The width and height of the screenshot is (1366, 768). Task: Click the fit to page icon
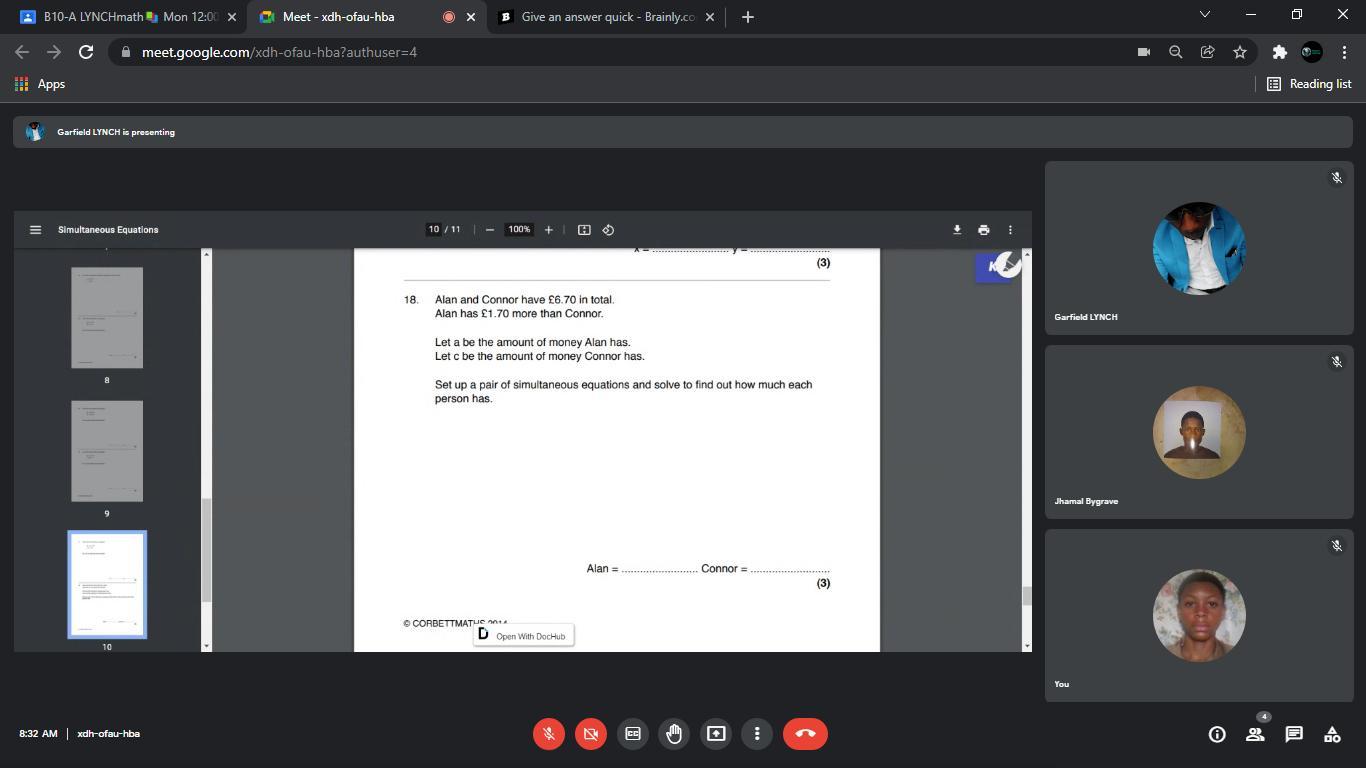click(584, 230)
